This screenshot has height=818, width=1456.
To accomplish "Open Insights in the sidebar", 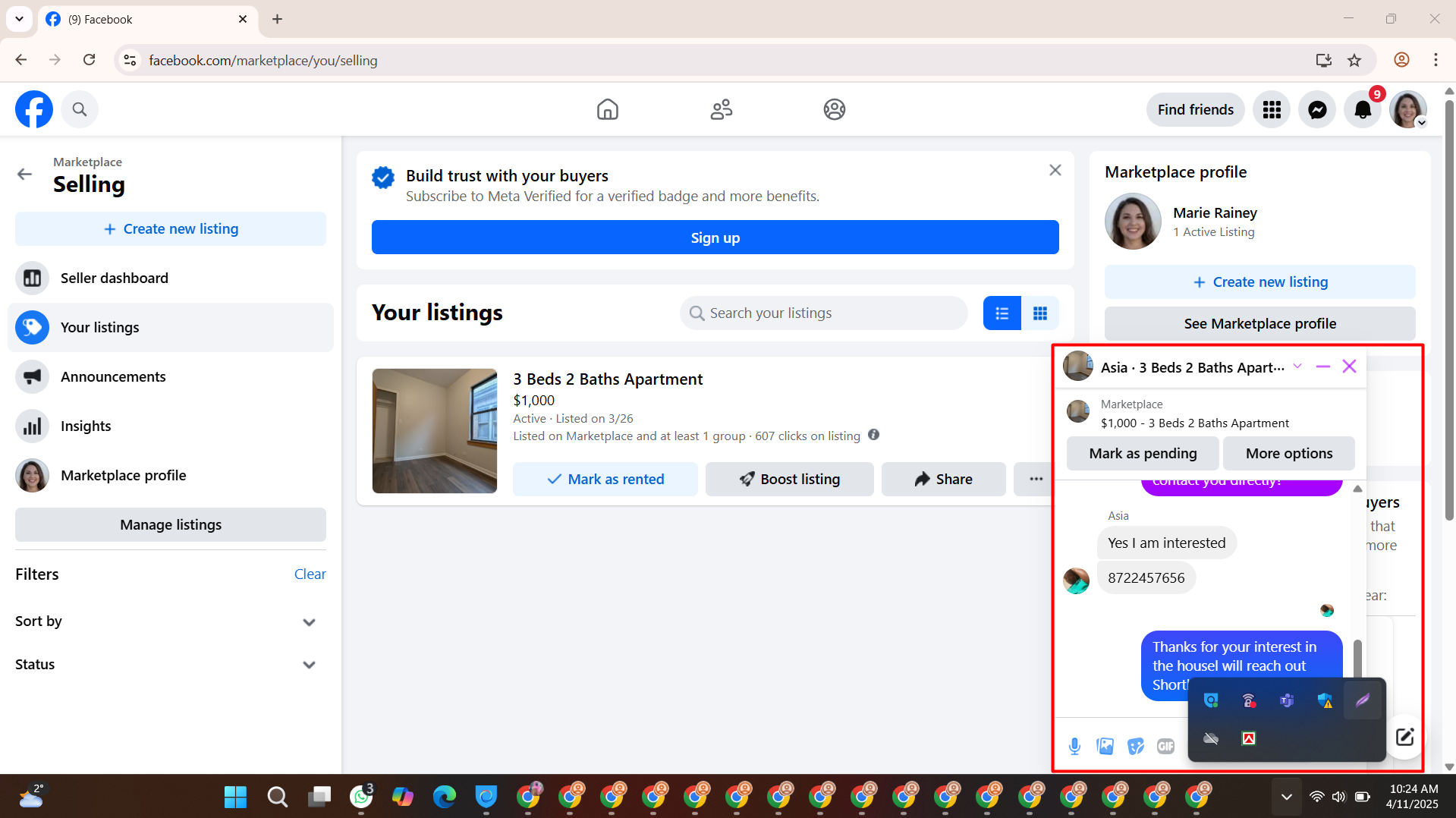I will (x=171, y=426).
